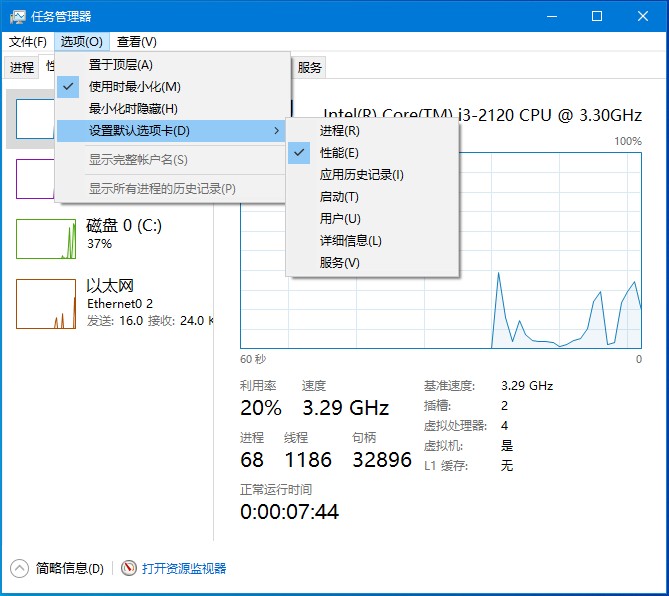Open the 查看(V) menu

click(x=136, y=42)
